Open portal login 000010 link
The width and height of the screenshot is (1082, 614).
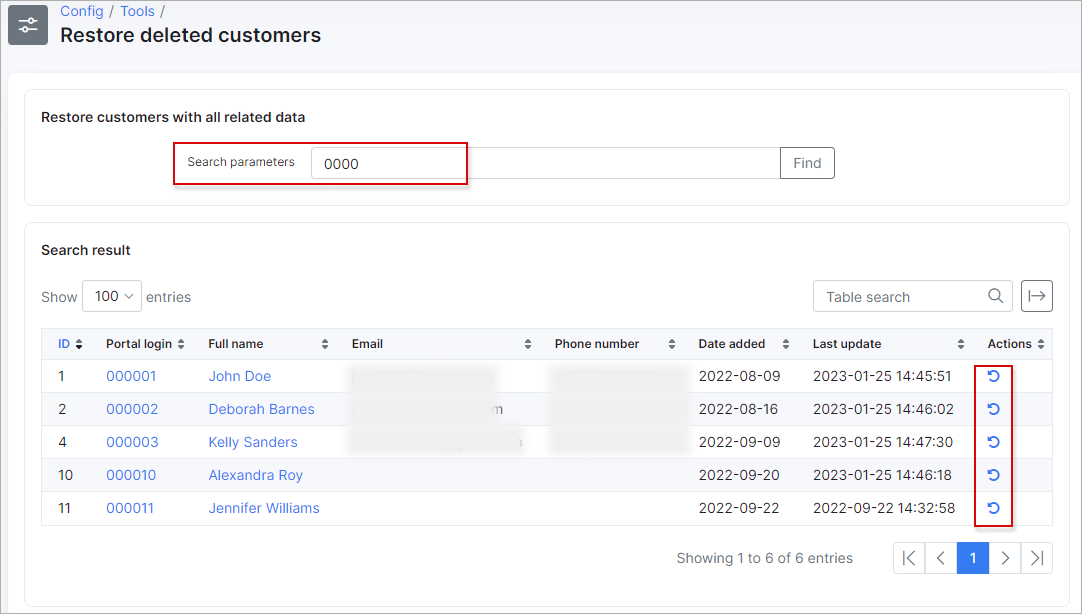click(x=131, y=475)
